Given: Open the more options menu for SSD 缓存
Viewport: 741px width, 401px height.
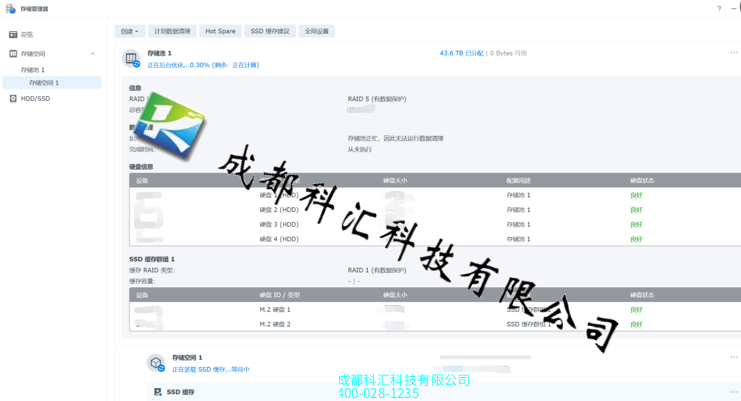Looking at the screenshot, I should coord(733,392).
